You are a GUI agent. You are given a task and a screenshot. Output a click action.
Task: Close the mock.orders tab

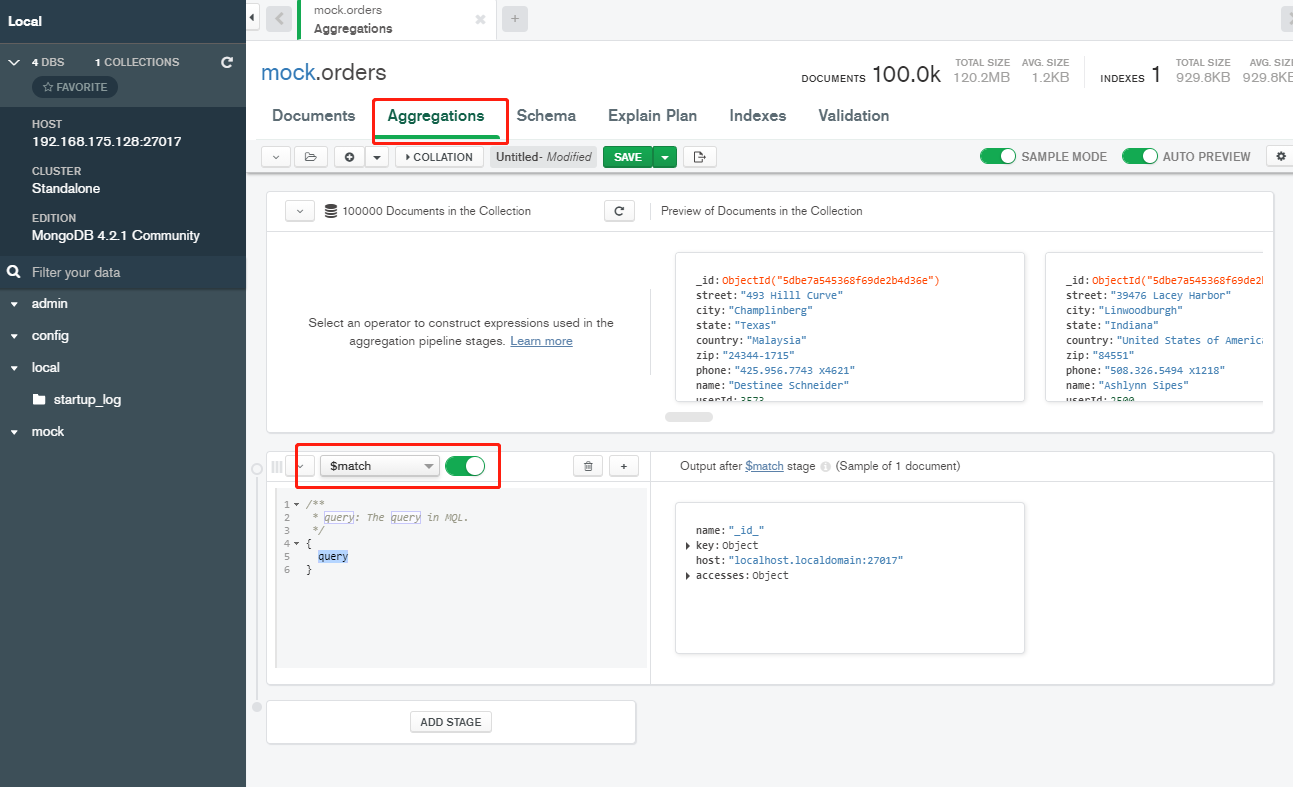click(x=480, y=19)
